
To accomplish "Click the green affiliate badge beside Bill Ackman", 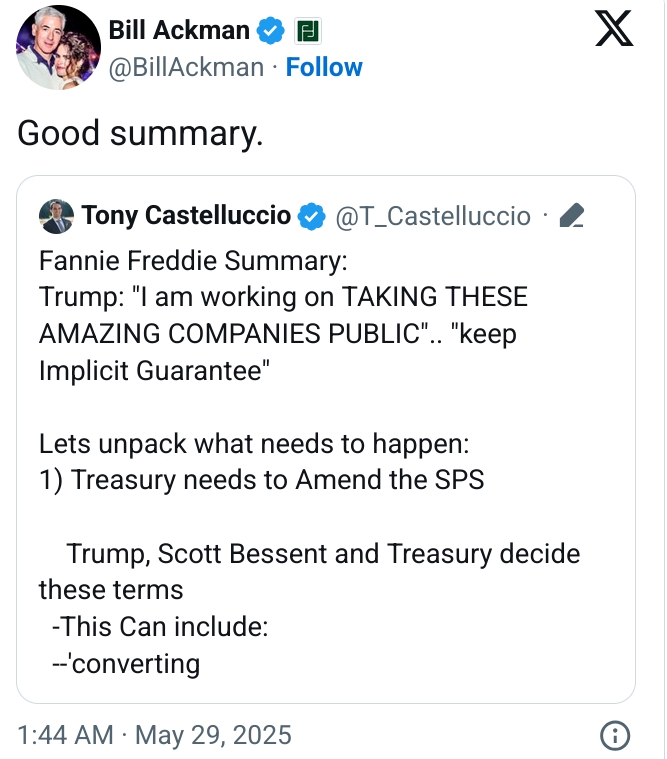I will [306, 31].
